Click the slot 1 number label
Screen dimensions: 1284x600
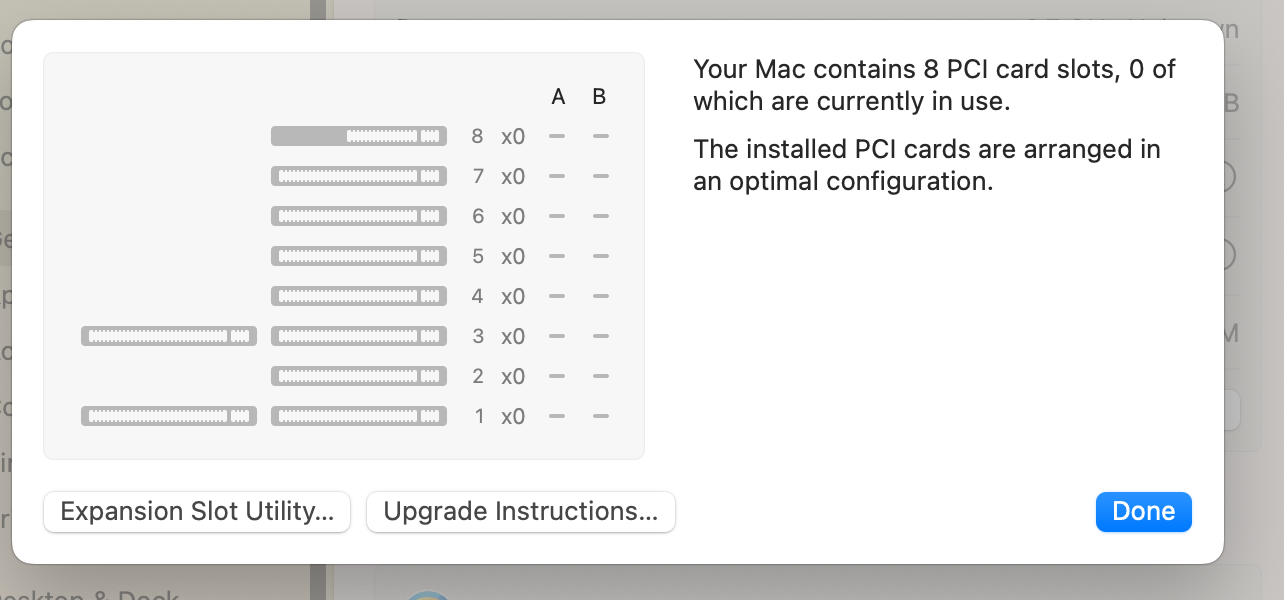click(x=478, y=416)
